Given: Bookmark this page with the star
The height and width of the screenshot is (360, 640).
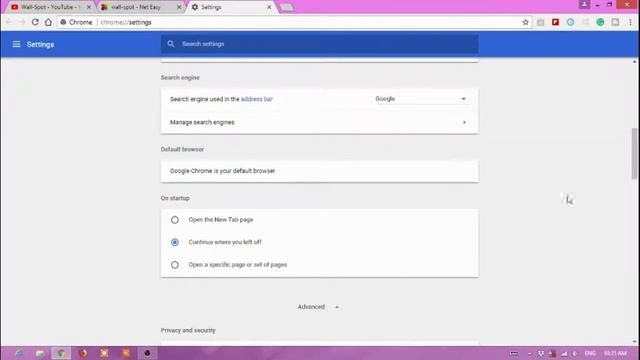Looking at the screenshot, I should pyautogui.click(x=525, y=22).
